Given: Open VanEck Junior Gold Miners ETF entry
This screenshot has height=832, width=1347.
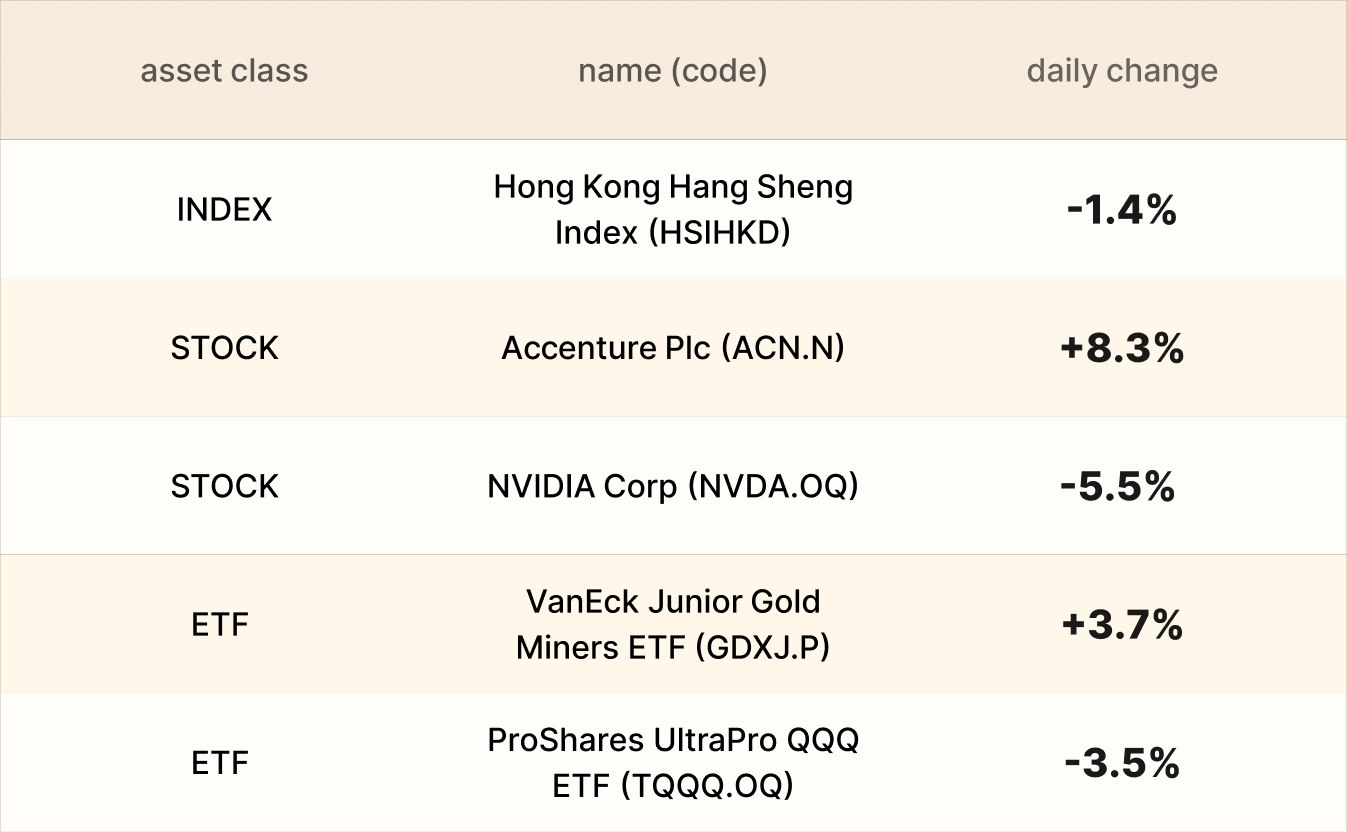Looking at the screenshot, I should [x=672, y=625].
